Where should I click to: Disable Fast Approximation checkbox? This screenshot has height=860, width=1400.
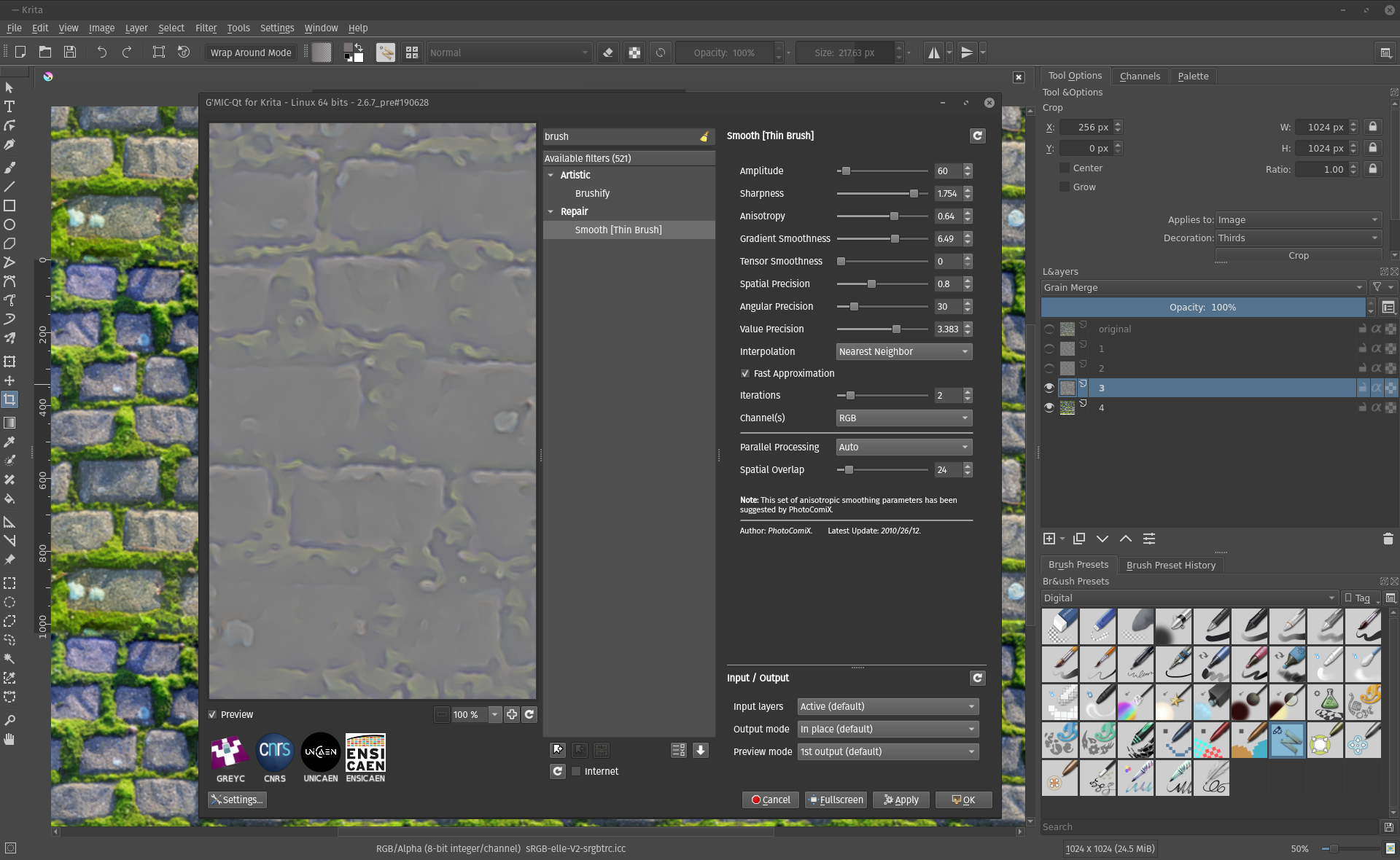[x=745, y=373]
